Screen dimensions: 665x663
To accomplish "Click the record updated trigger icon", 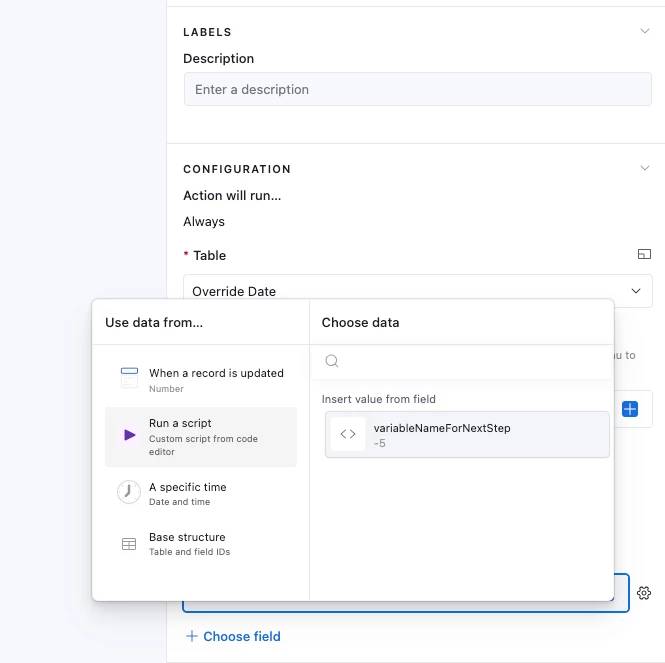I will tap(129, 378).
